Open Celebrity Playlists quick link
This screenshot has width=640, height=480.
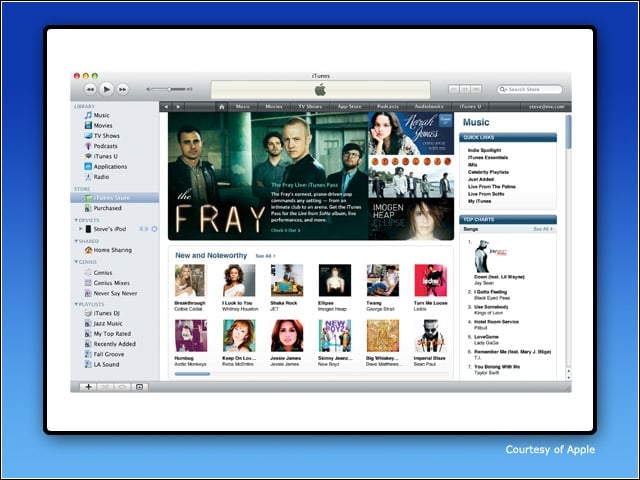tap(488, 172)
